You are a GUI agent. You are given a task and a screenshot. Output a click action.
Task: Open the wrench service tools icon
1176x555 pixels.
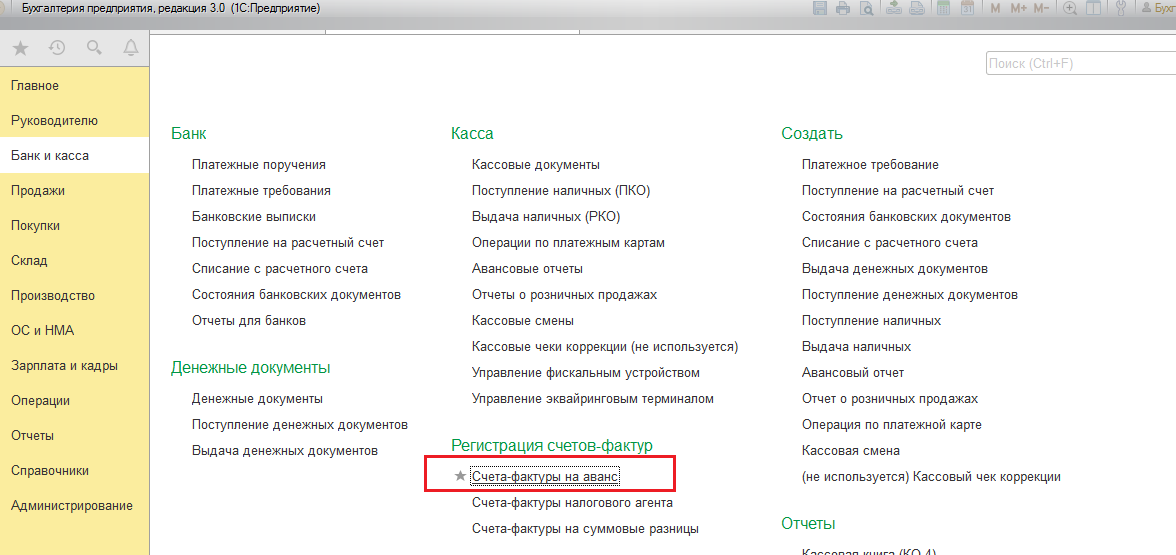[1122, 9]
